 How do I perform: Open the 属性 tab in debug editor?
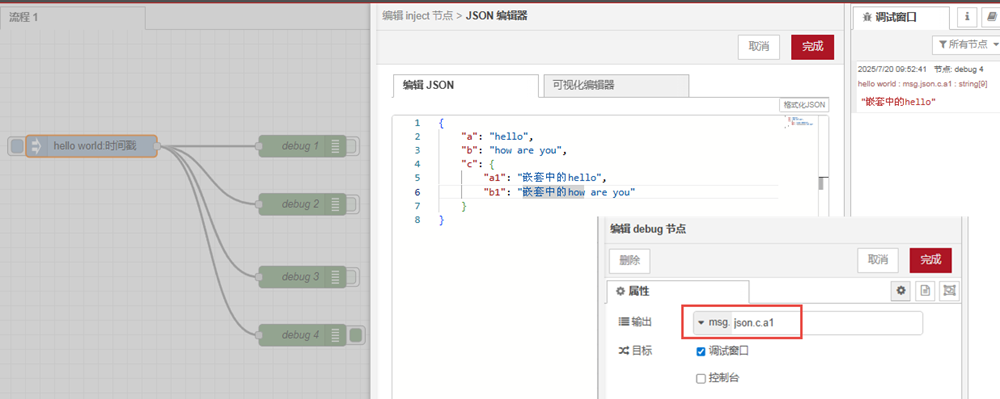[677, 291]
